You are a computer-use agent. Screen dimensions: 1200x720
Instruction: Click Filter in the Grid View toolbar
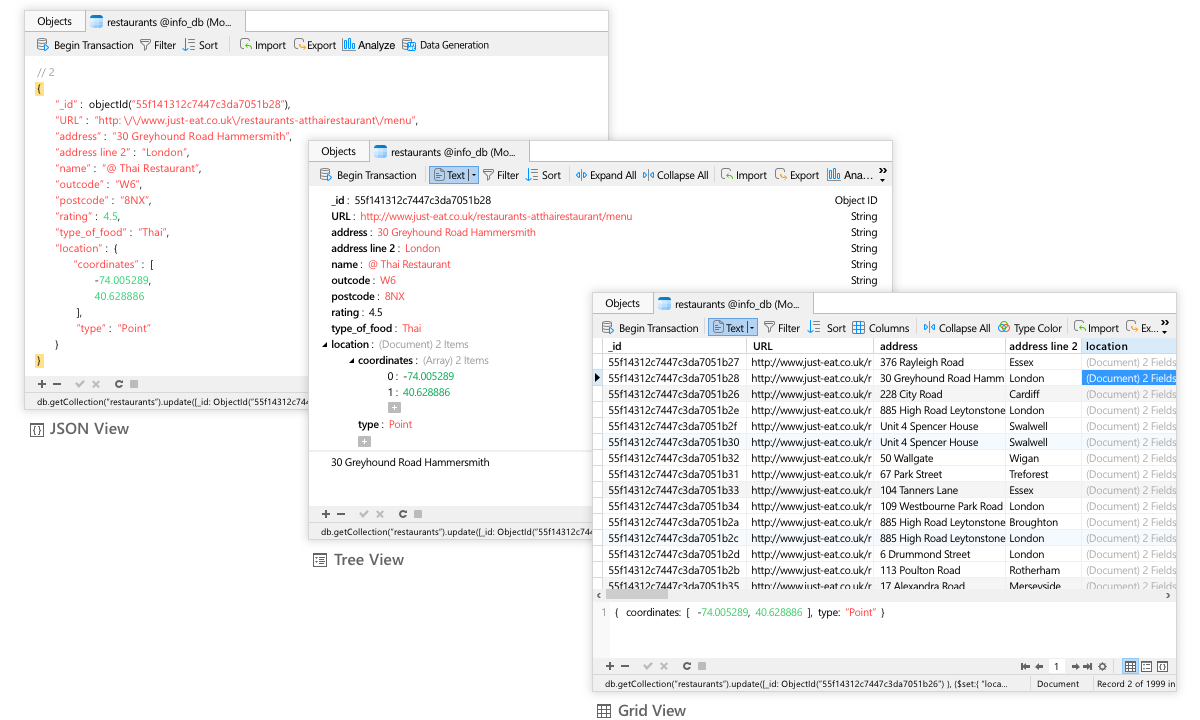pyautogui.click(x=782, y=328)
